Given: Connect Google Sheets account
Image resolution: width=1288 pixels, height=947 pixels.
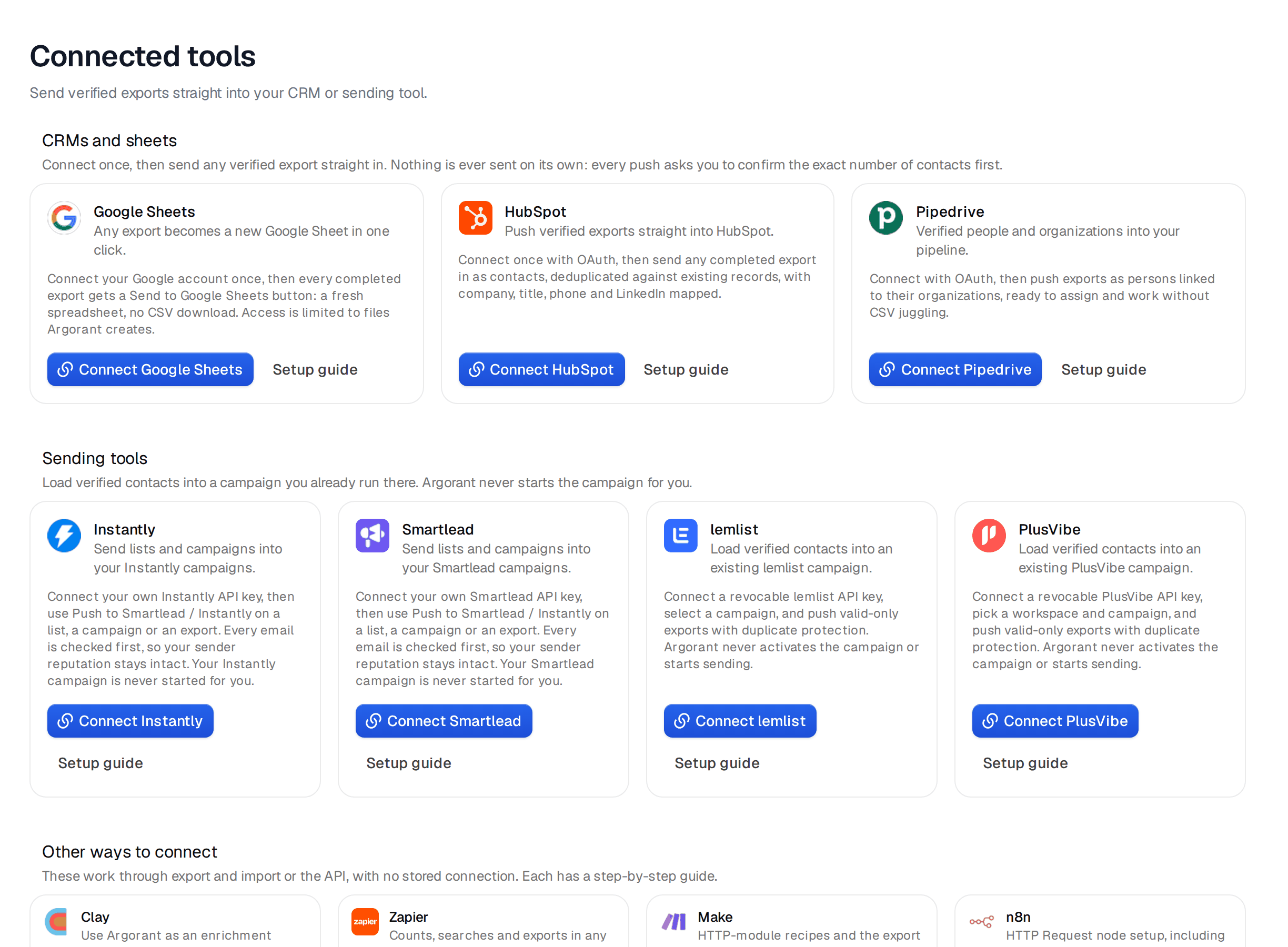Looking at the screenshot, I should pyautogui.click(x=150, y=370).
